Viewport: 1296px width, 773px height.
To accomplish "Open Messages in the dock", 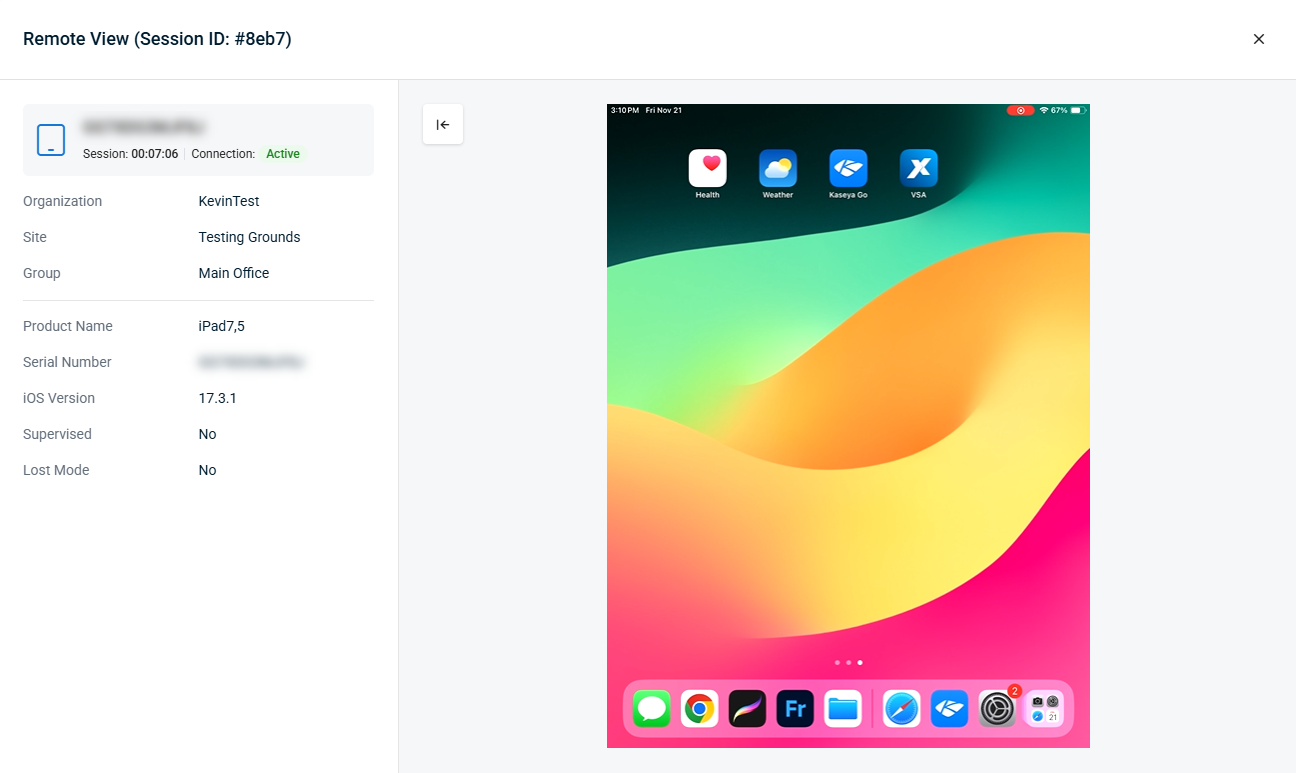I will (x=652, y=709).
